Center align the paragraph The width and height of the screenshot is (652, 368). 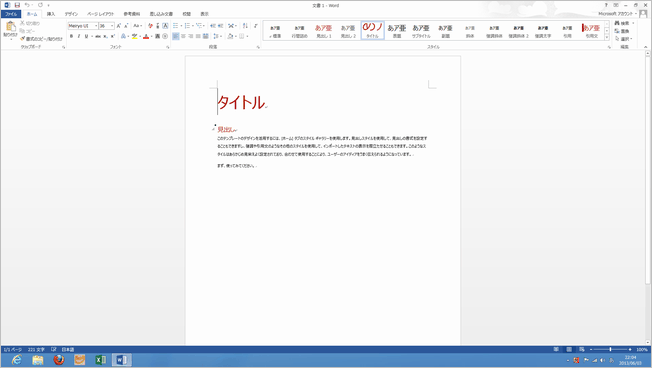click(x=183, y=37)
